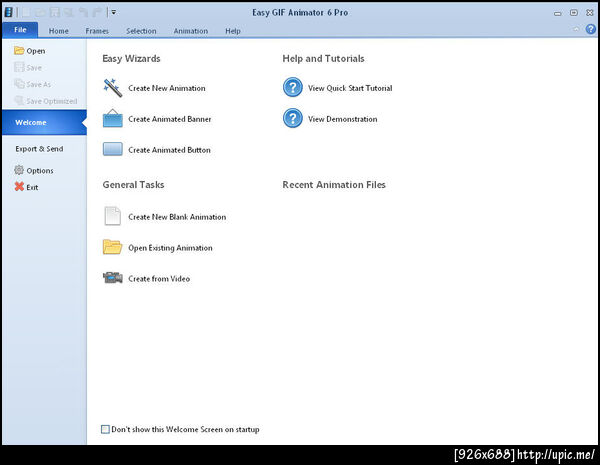Choose Open in the File menu sidebar
600x465 pixels.
coord(29,51)
